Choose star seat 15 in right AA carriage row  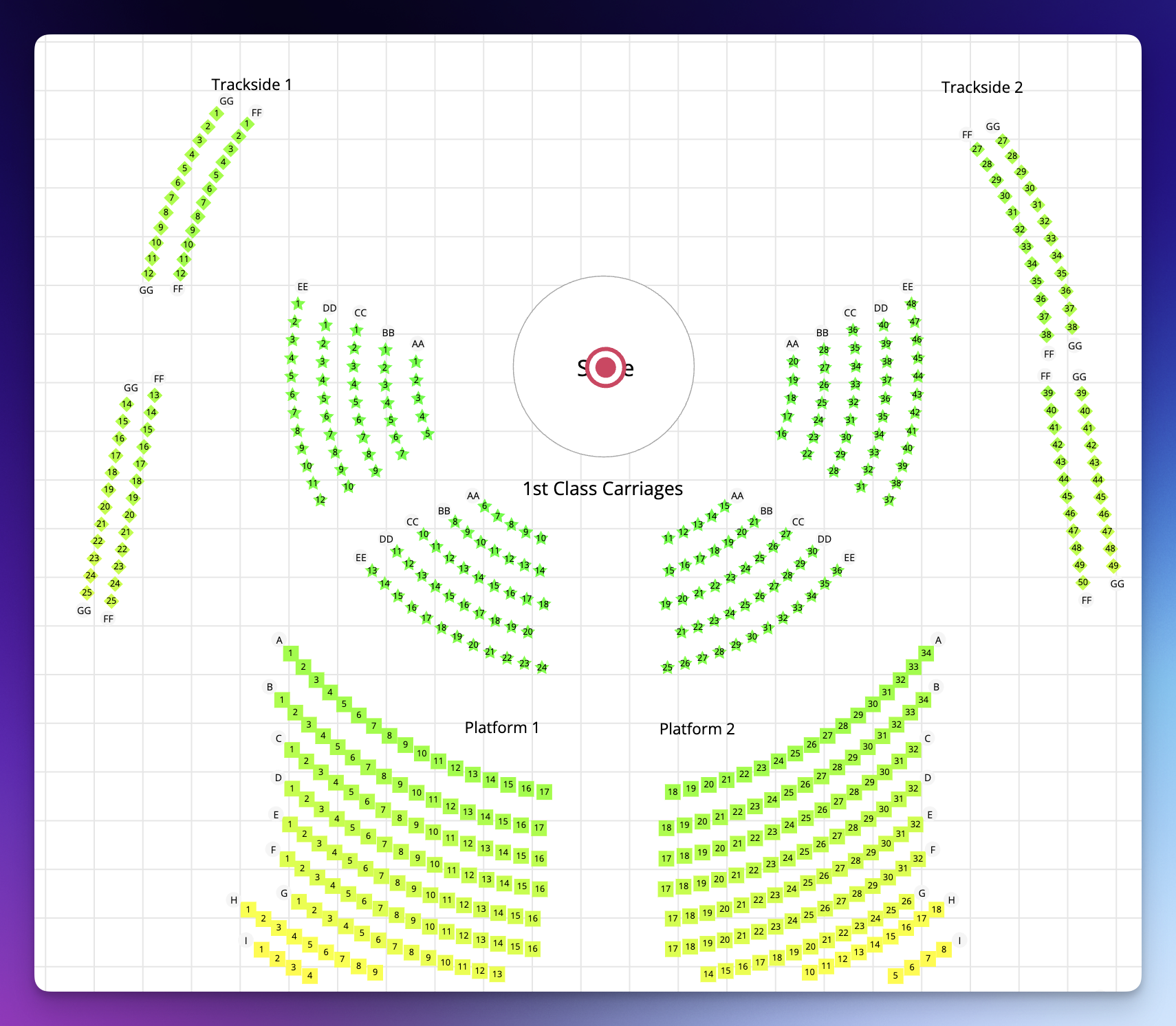click(x=723, y=505)
